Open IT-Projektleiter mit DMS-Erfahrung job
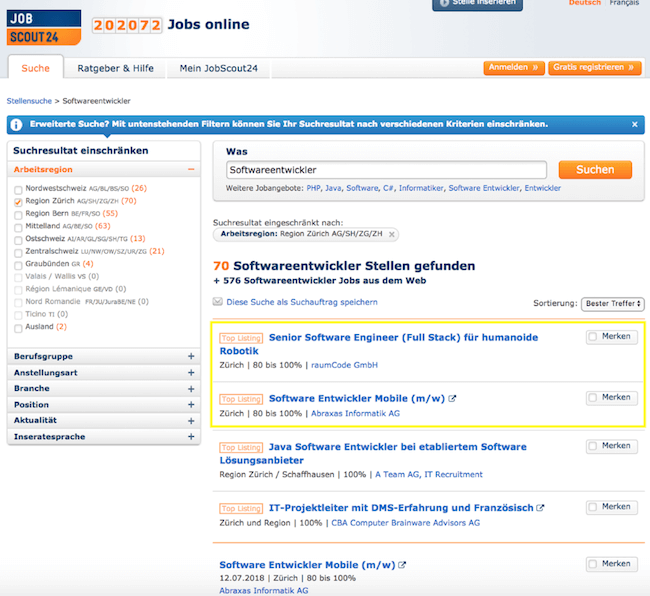650x596 pixels. (401, 508)
